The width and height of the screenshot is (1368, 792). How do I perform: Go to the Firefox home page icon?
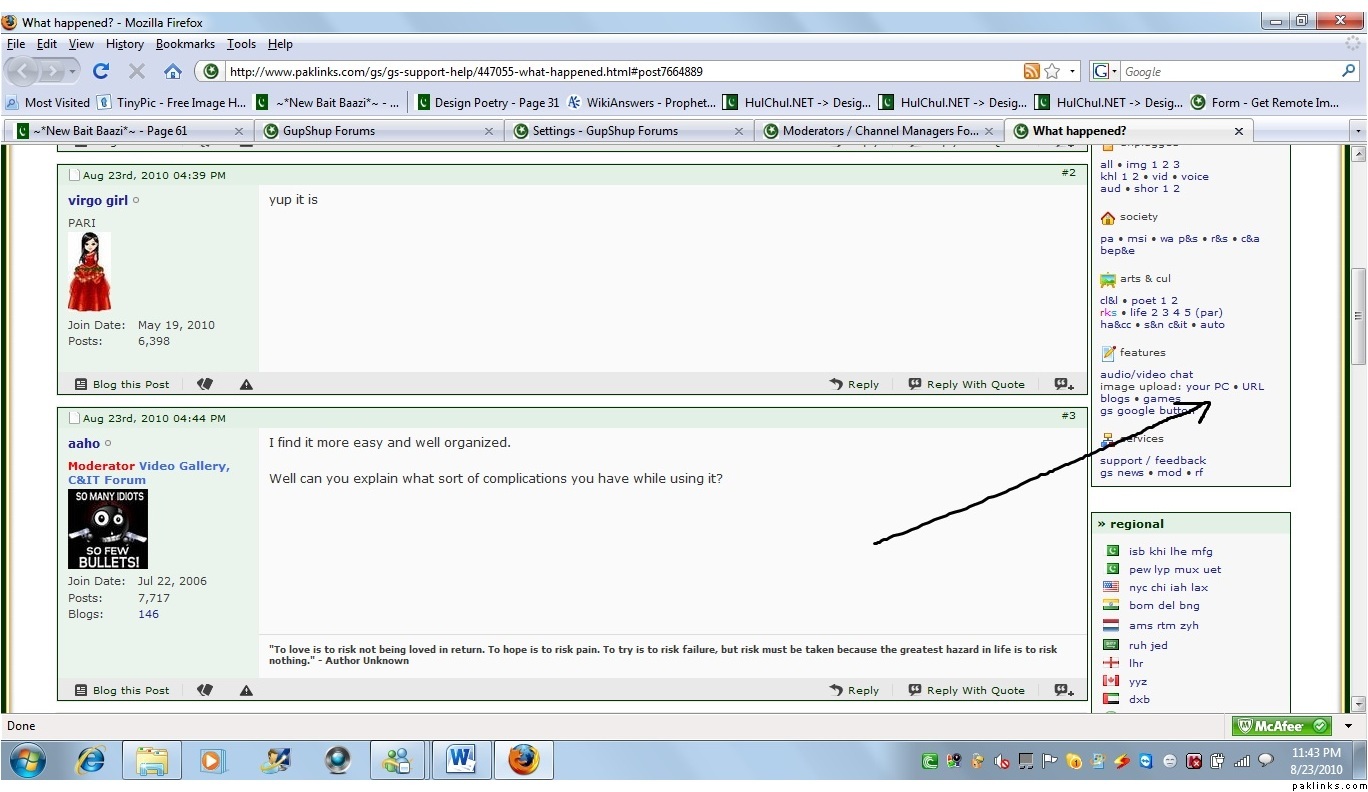pos(173,71)
